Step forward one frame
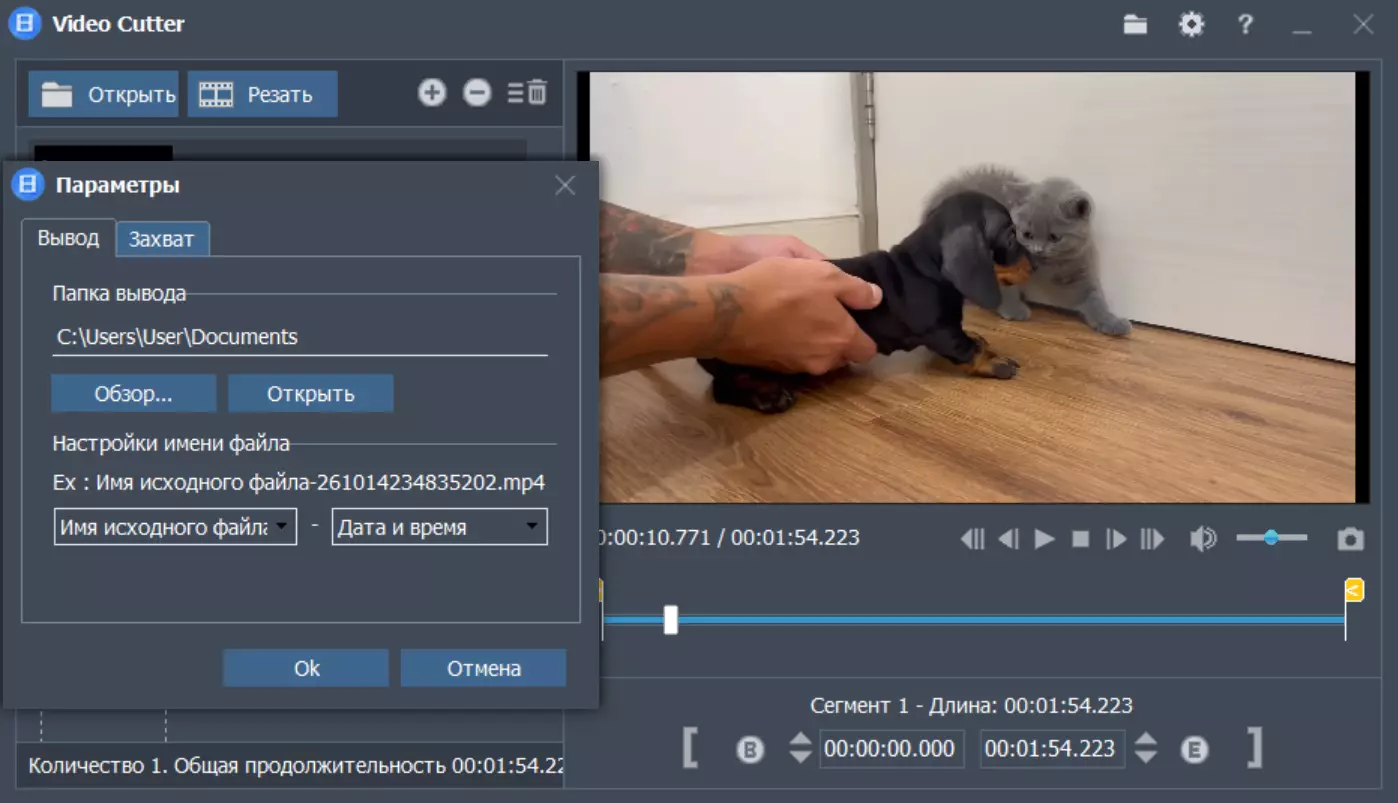 [x=1116, y=539]
